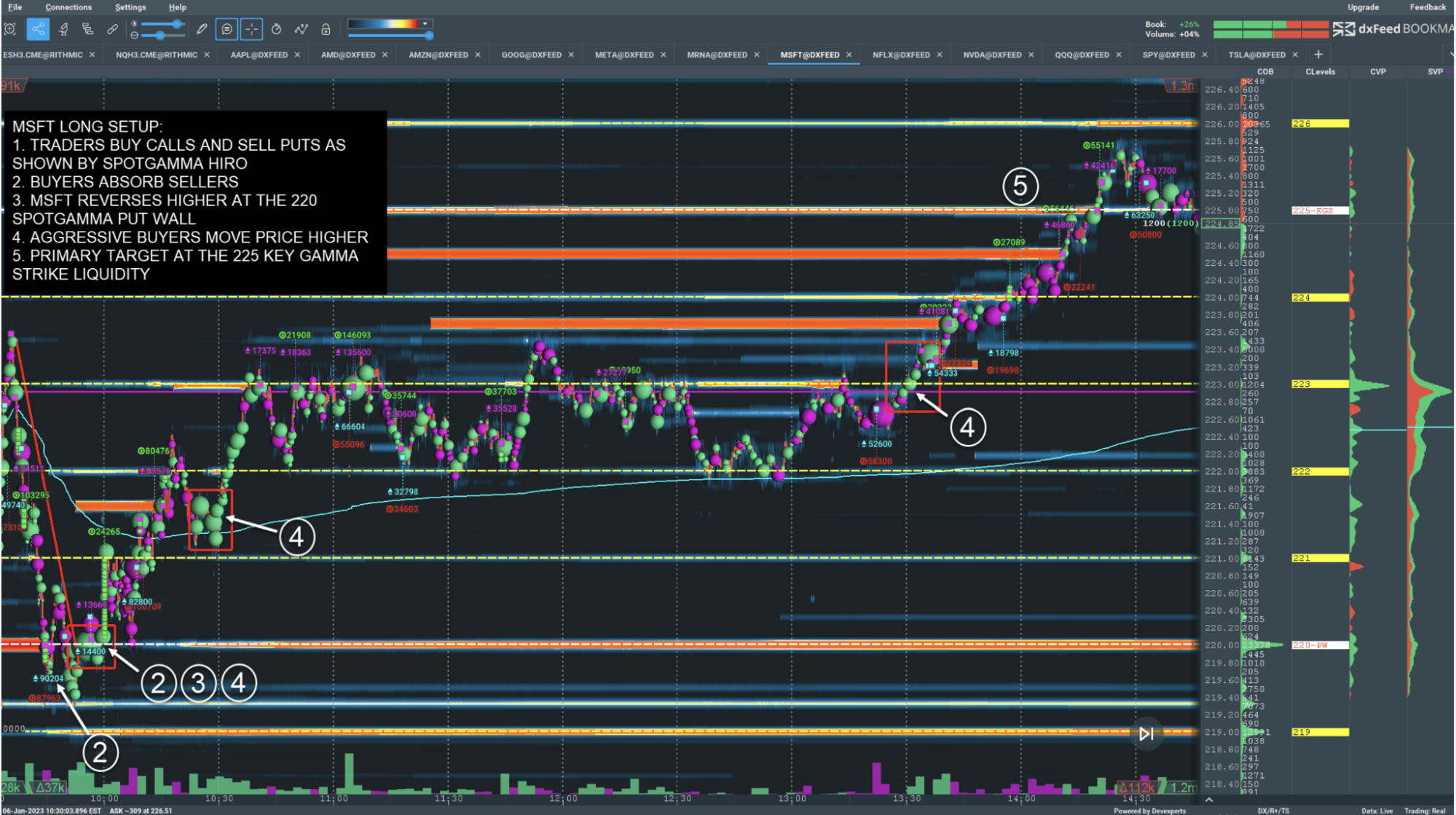Open the Help menu

click(178, 7)
